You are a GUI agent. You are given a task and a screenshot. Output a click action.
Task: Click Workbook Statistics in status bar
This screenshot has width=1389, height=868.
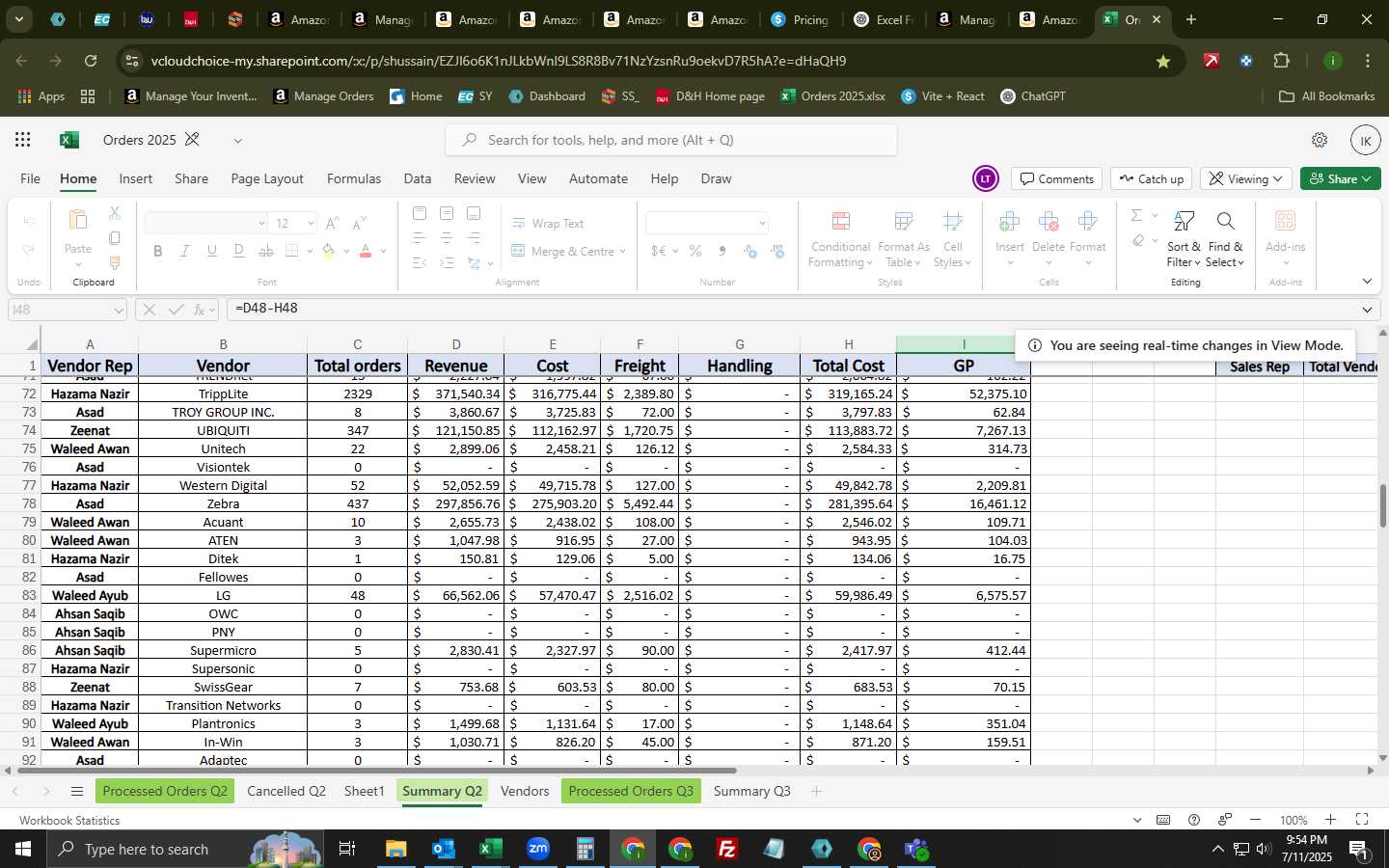69,821
